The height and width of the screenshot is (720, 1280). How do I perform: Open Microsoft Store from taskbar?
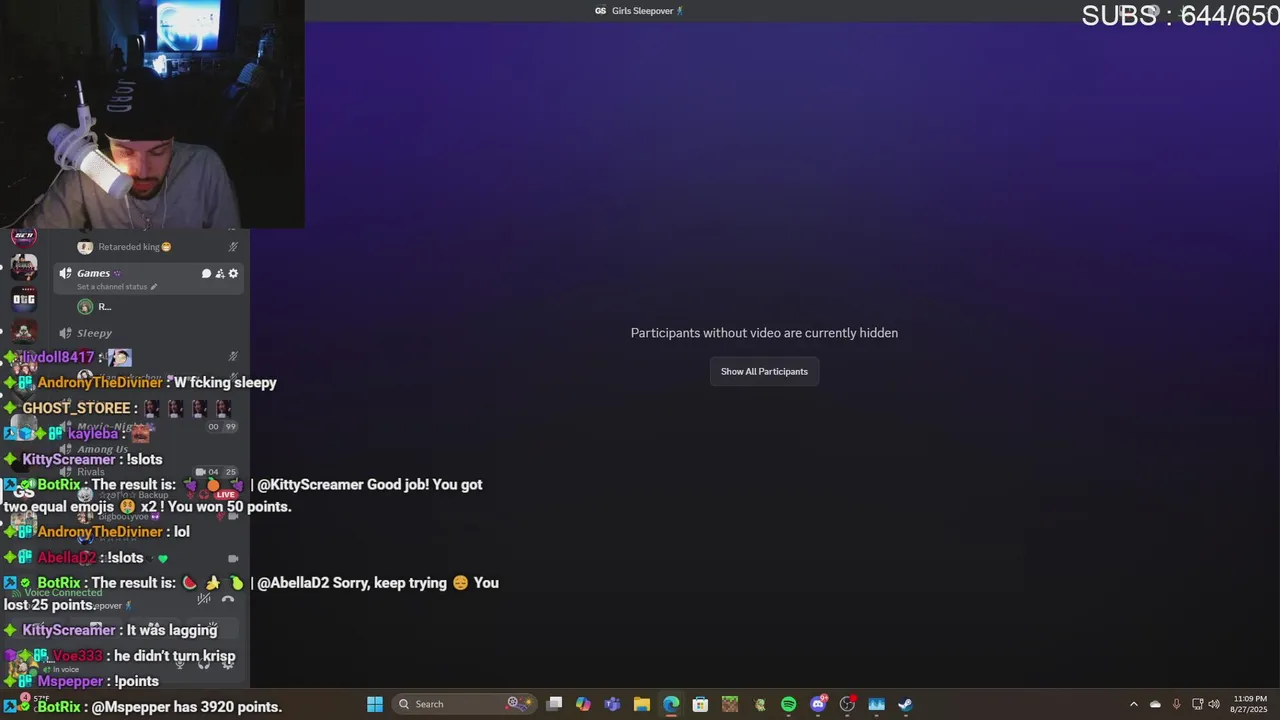click(700, 704)
